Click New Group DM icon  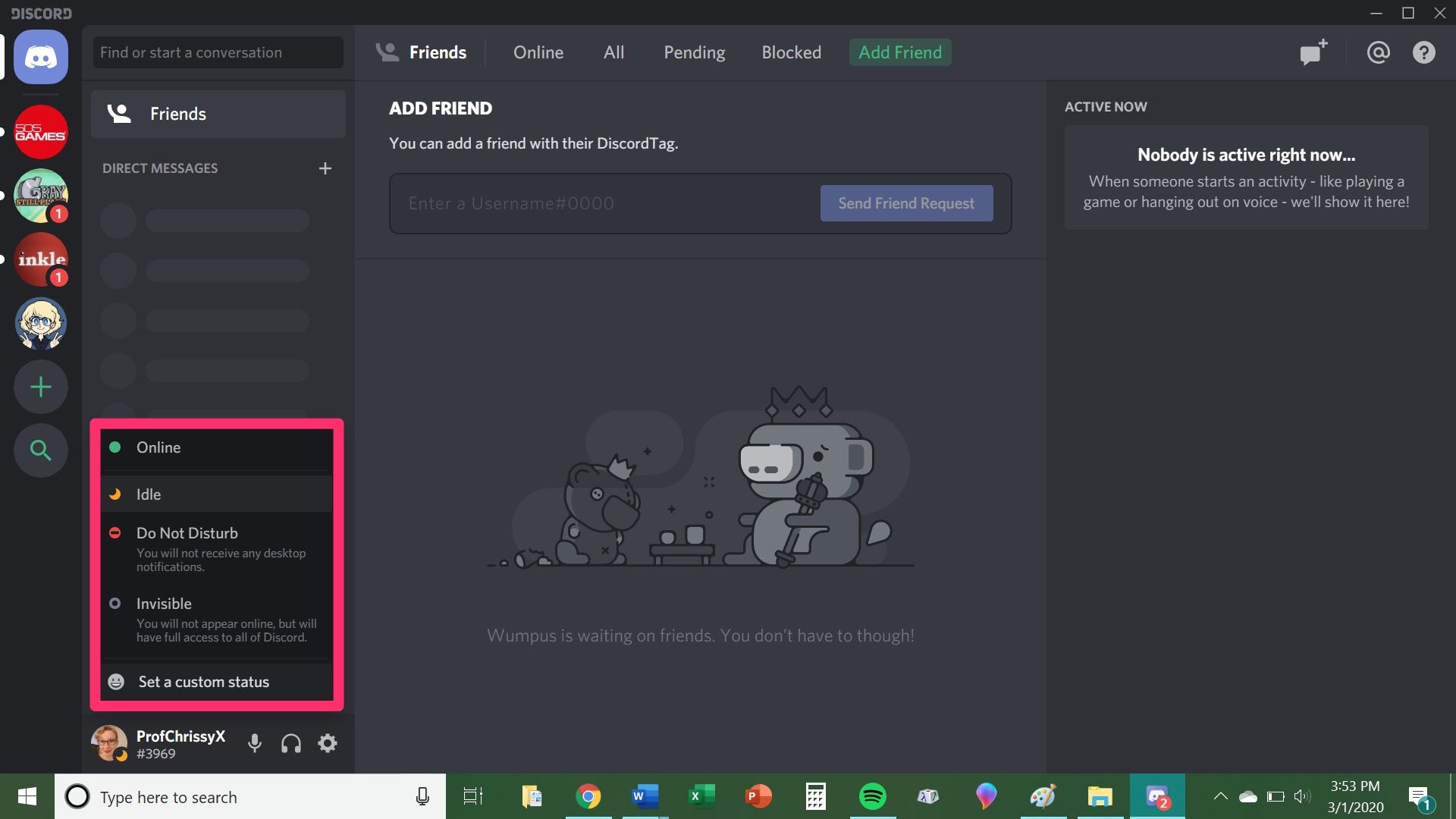[x=1313, y=52]
